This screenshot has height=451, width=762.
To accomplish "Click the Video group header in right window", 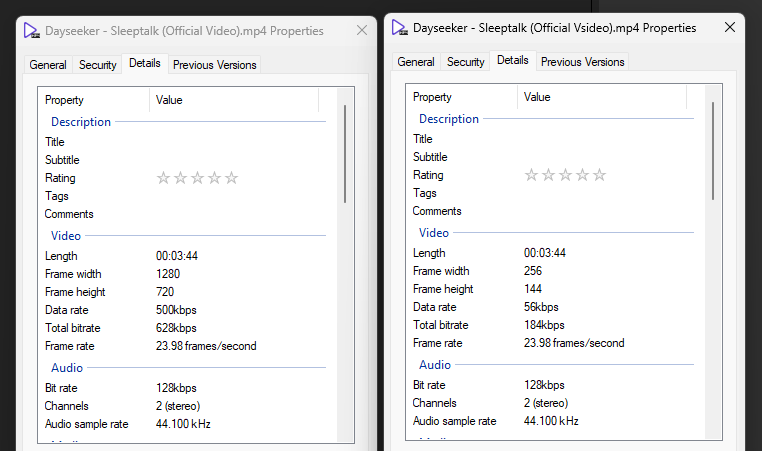I will click(434, 233).
